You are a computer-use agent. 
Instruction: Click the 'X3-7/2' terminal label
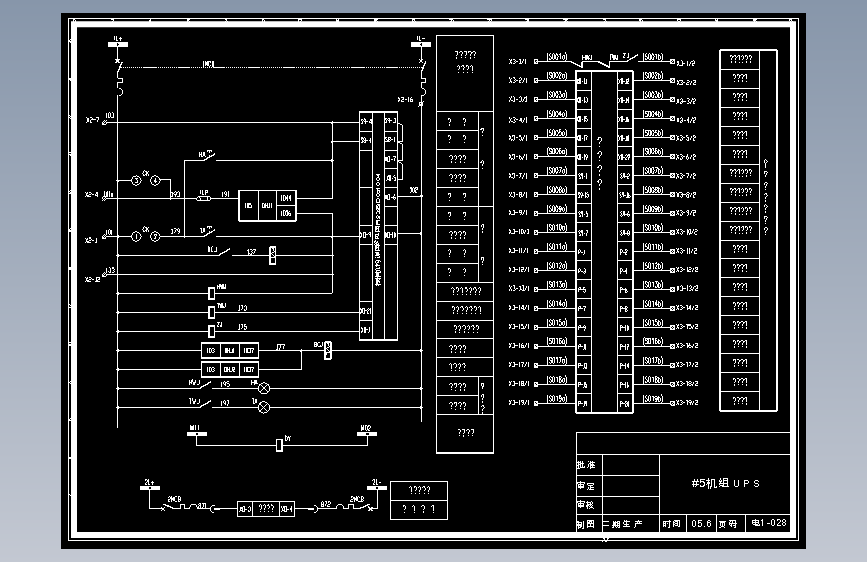pos(686,176)
